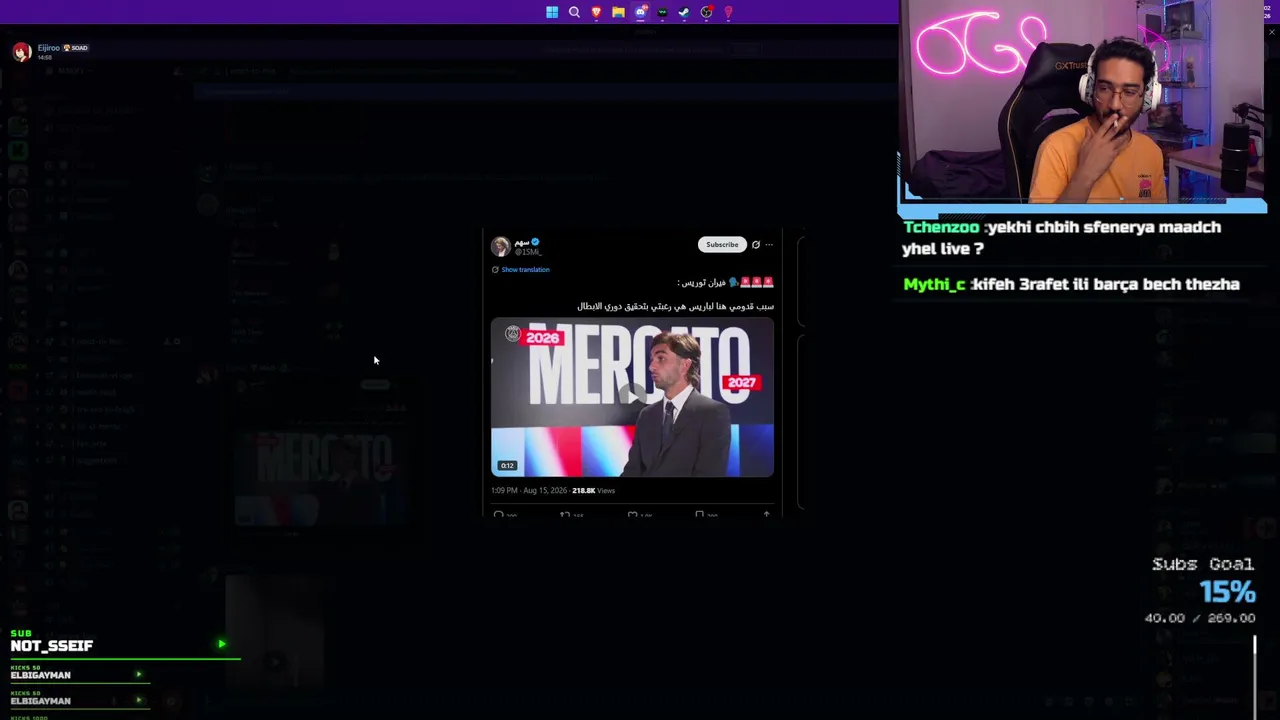Open the Windows Start menu
Image resolution: width=1280 pixels, height=720 pixels.
click(552, 12)
